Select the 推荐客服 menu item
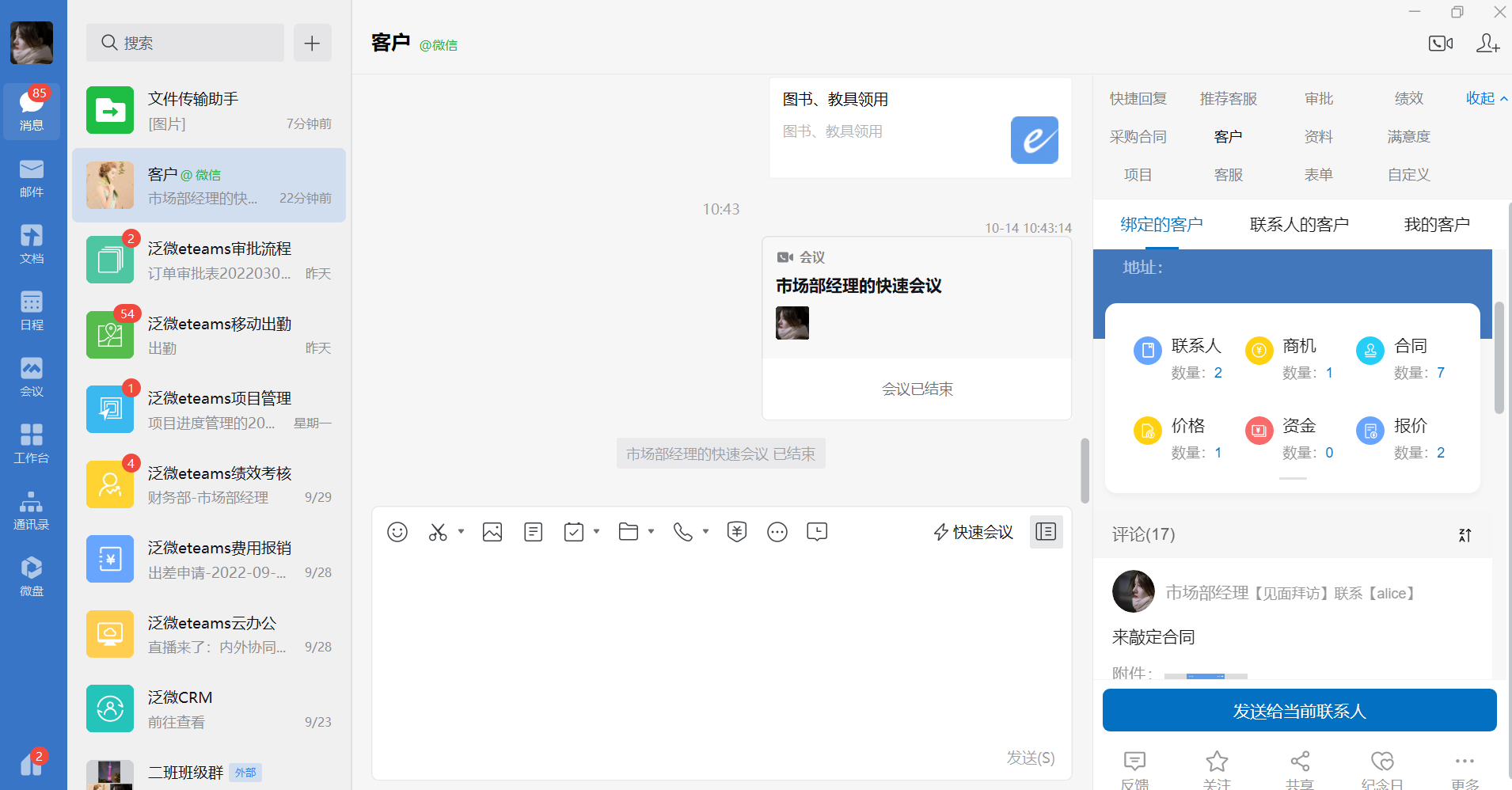This screenshot has width=1512, height=790. click(x=1229, y=98)
